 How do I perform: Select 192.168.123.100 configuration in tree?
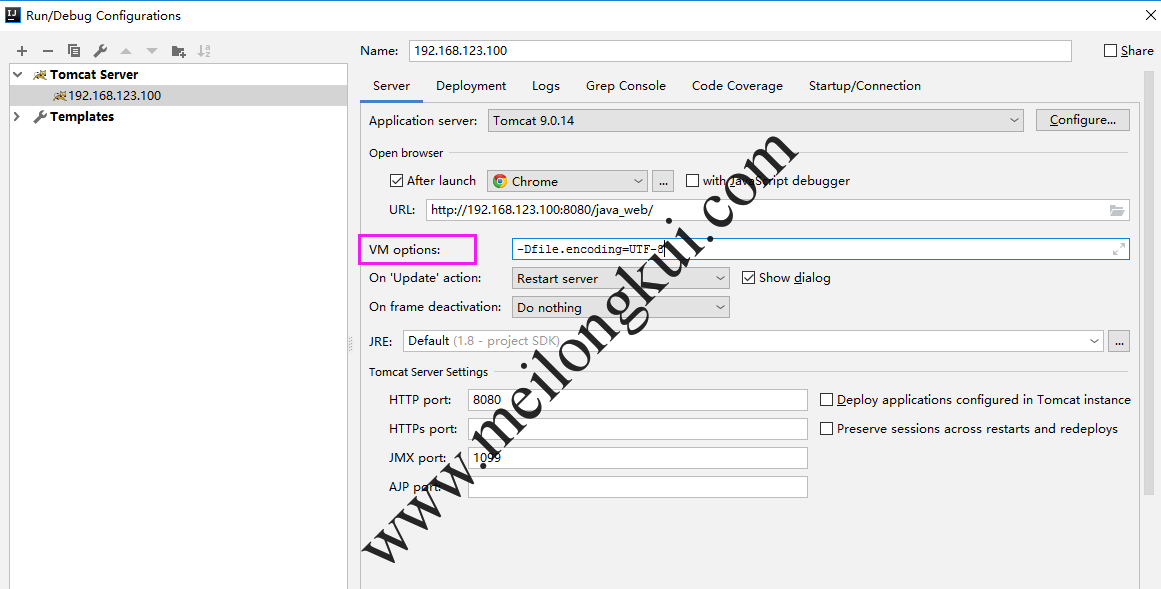click(x=178, y=96)
